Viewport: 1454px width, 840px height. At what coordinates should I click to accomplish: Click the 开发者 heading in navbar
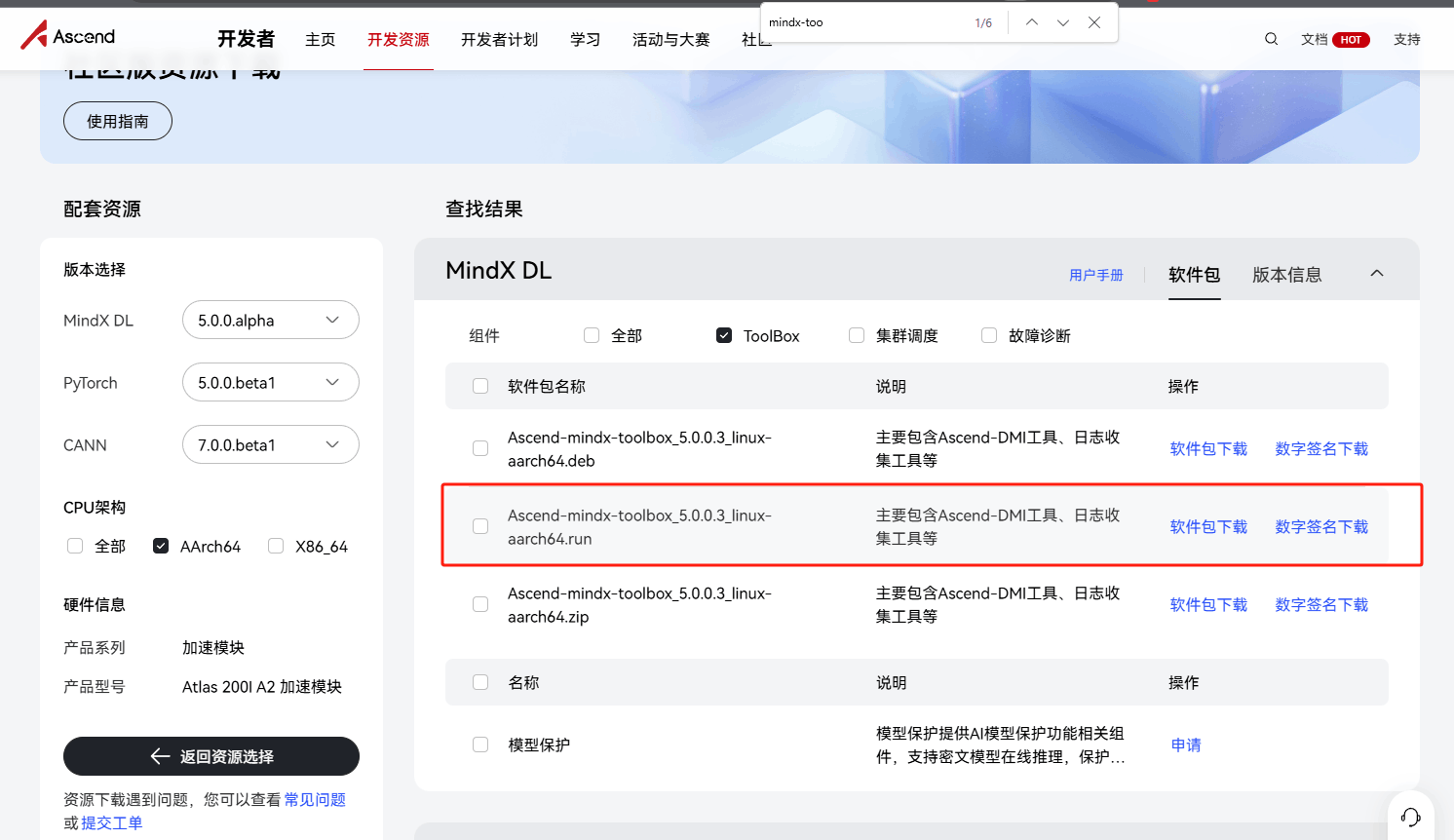click(246, 39)
